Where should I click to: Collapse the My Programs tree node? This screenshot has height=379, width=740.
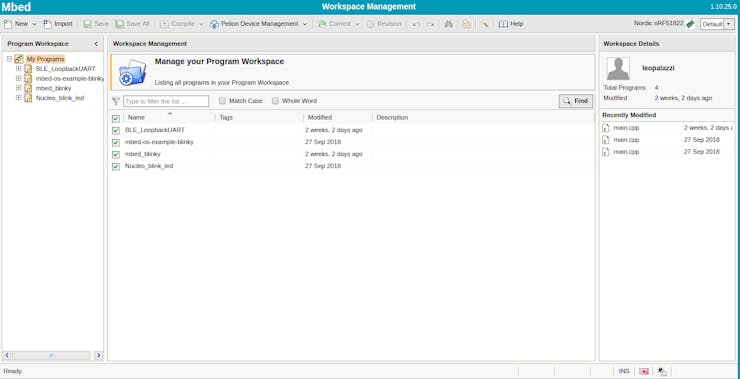coord(9,59)
